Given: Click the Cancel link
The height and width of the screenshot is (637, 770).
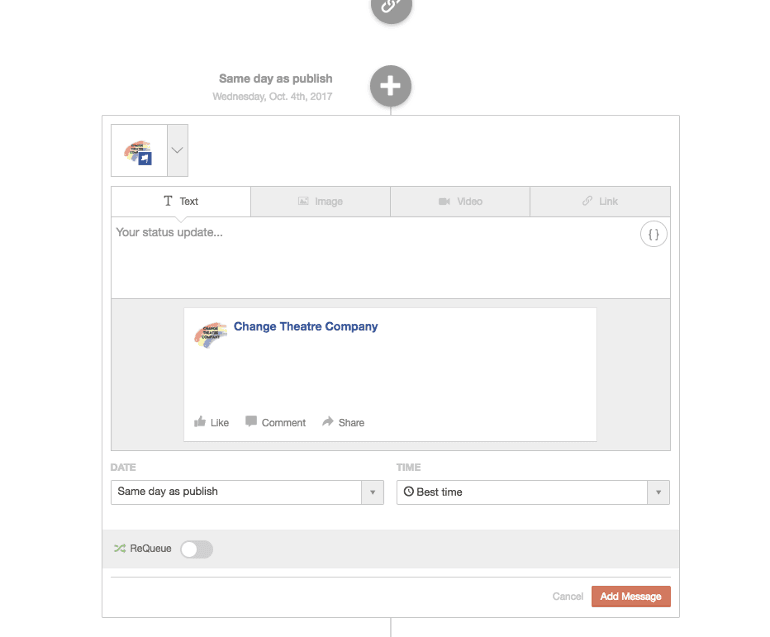Looking at the screenshot, I should [567, 597].
